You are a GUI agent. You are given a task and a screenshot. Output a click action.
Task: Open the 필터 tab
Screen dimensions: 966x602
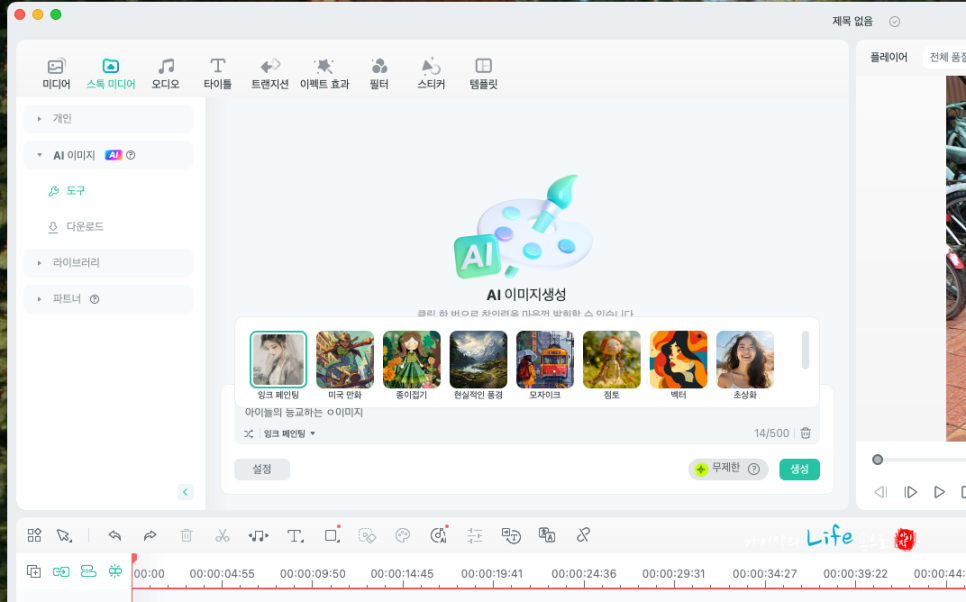(379, 73)
